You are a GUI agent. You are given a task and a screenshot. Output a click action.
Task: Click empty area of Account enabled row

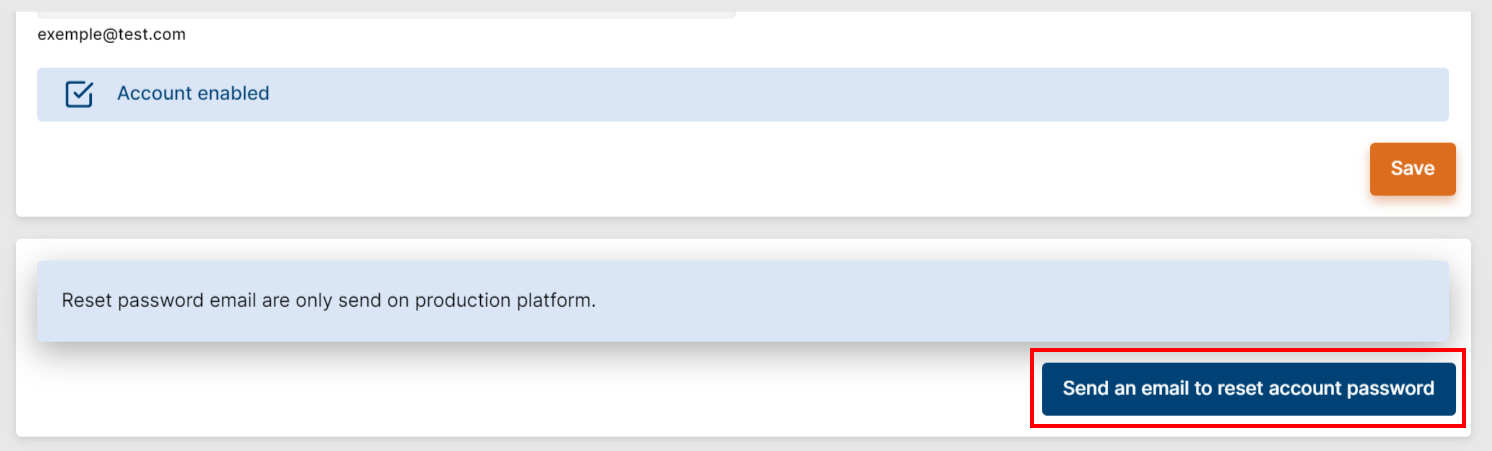point(800,95)
